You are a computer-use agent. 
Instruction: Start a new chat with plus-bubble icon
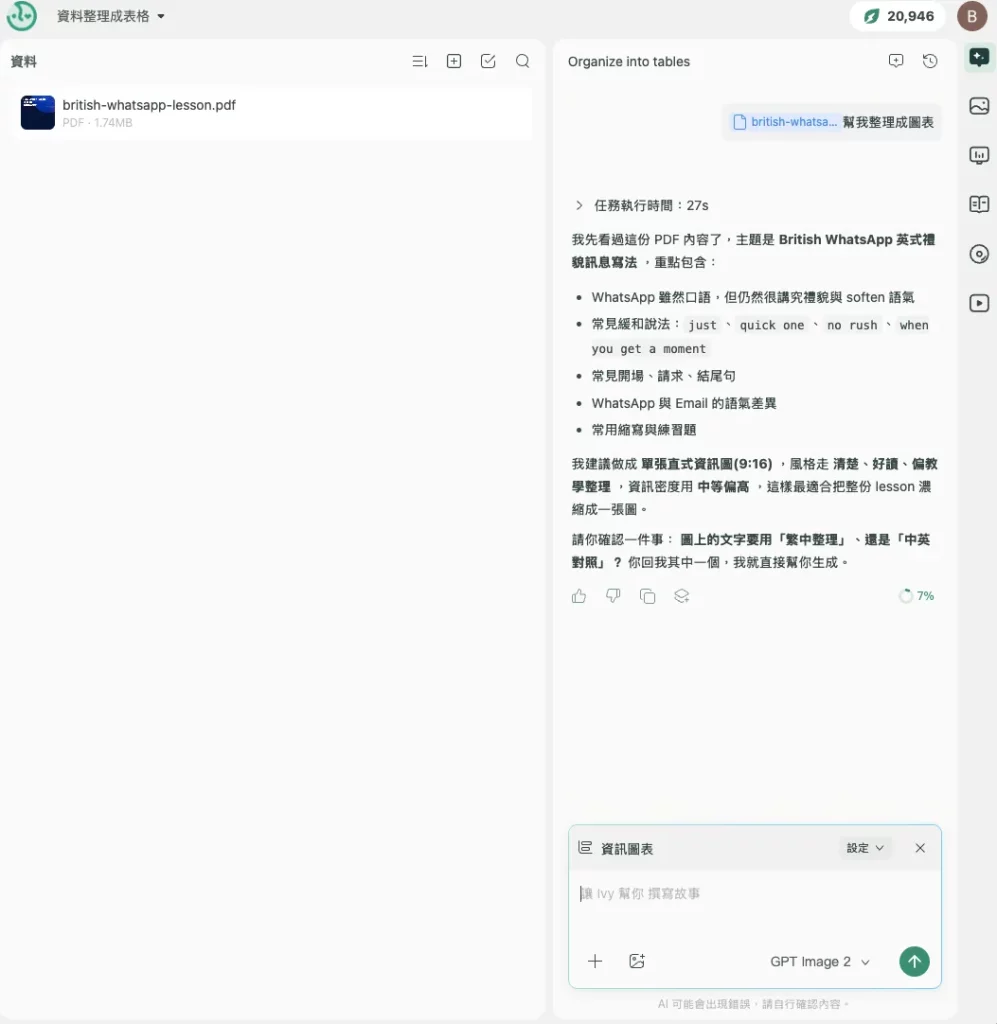[896, 61]
